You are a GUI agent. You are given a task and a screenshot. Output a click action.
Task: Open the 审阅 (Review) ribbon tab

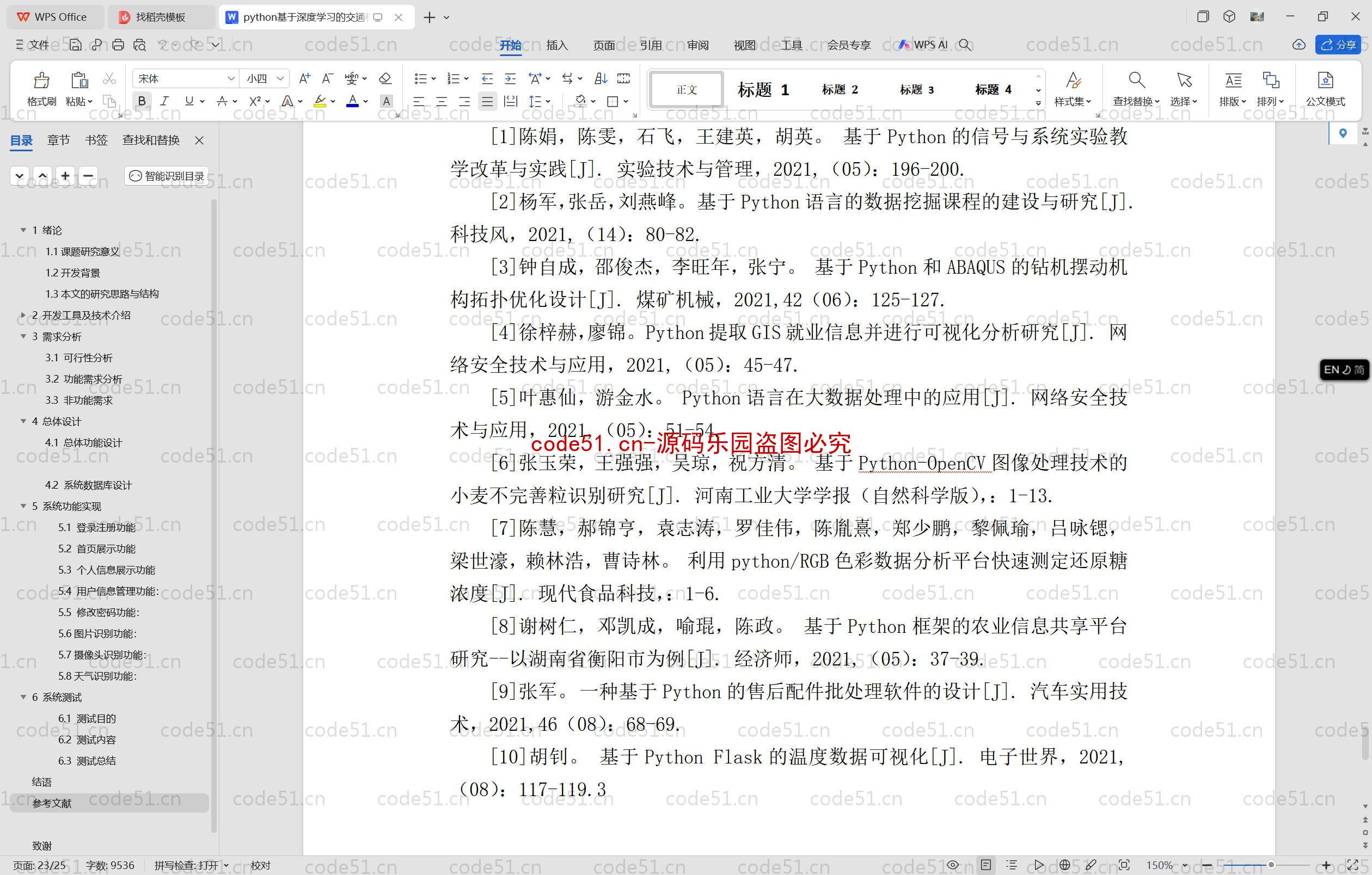click(697, 45)
